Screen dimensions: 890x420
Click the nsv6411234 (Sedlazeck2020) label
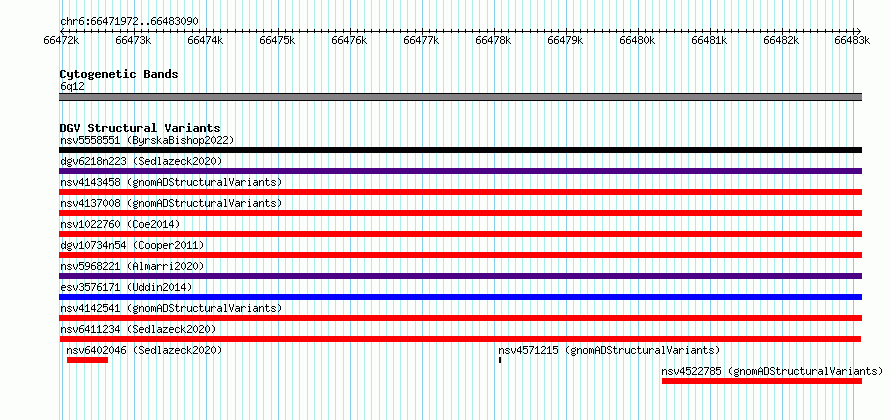(138, 329)
